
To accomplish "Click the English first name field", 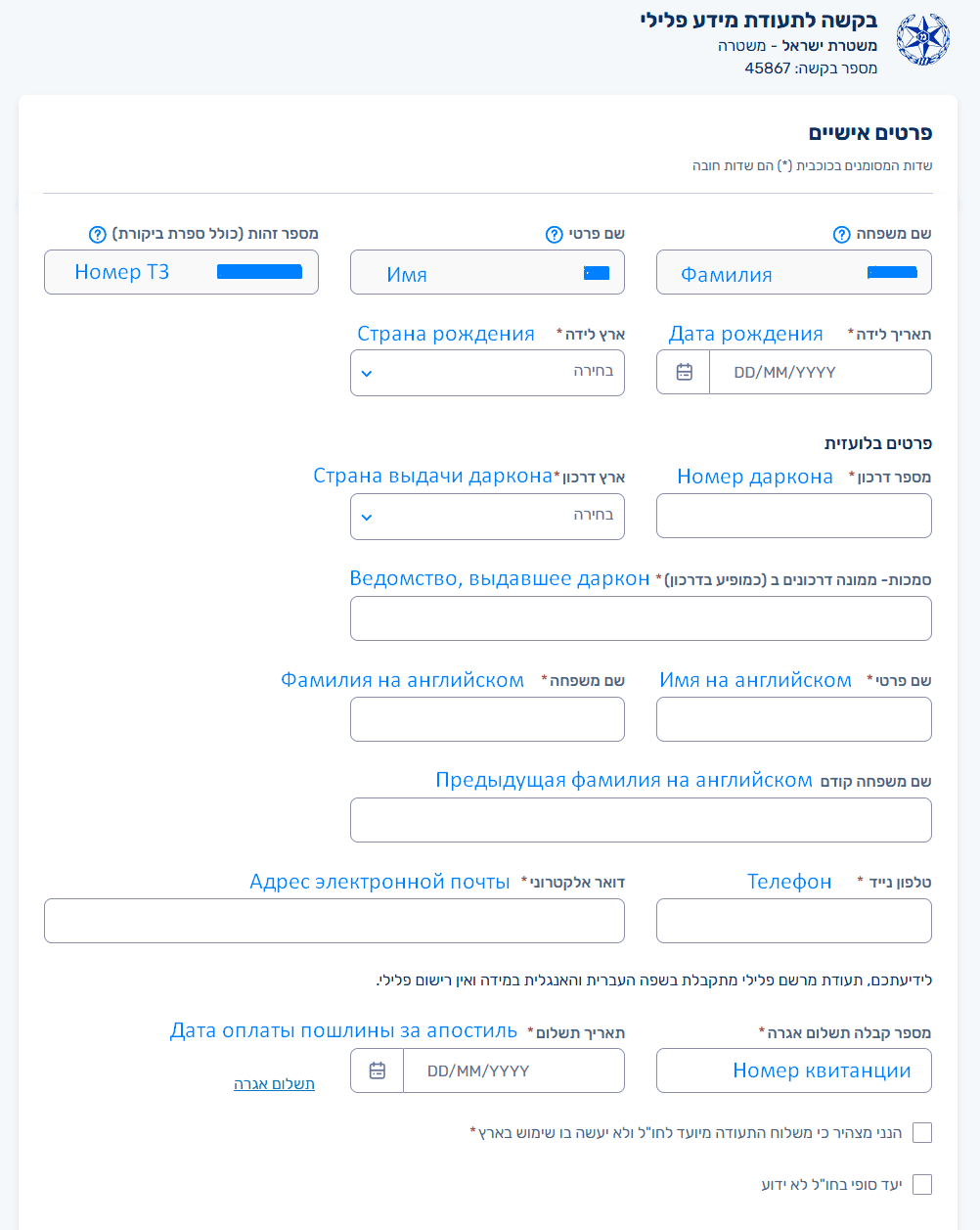I will tap(793, 719).
